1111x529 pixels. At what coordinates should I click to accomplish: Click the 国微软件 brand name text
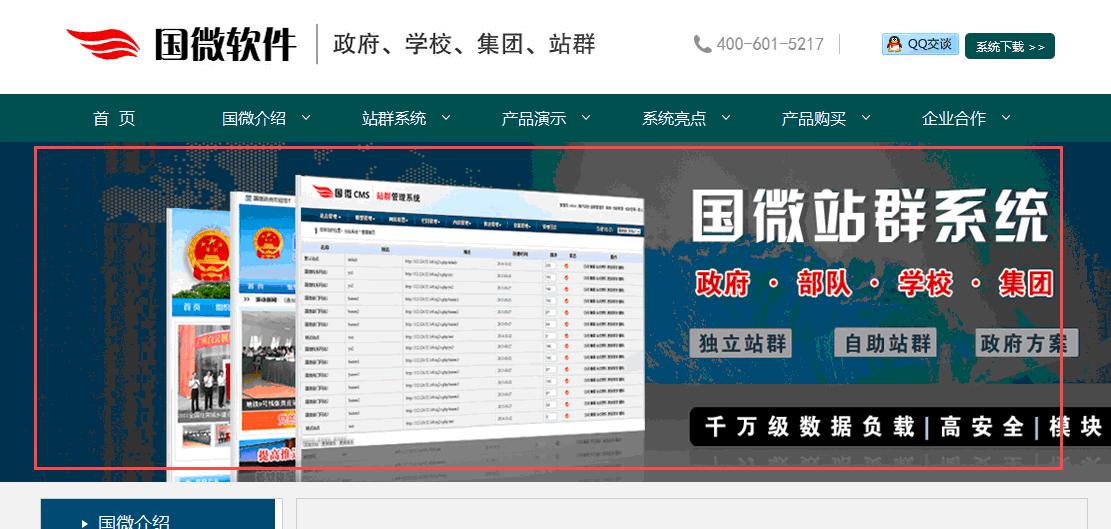[226, 45]
